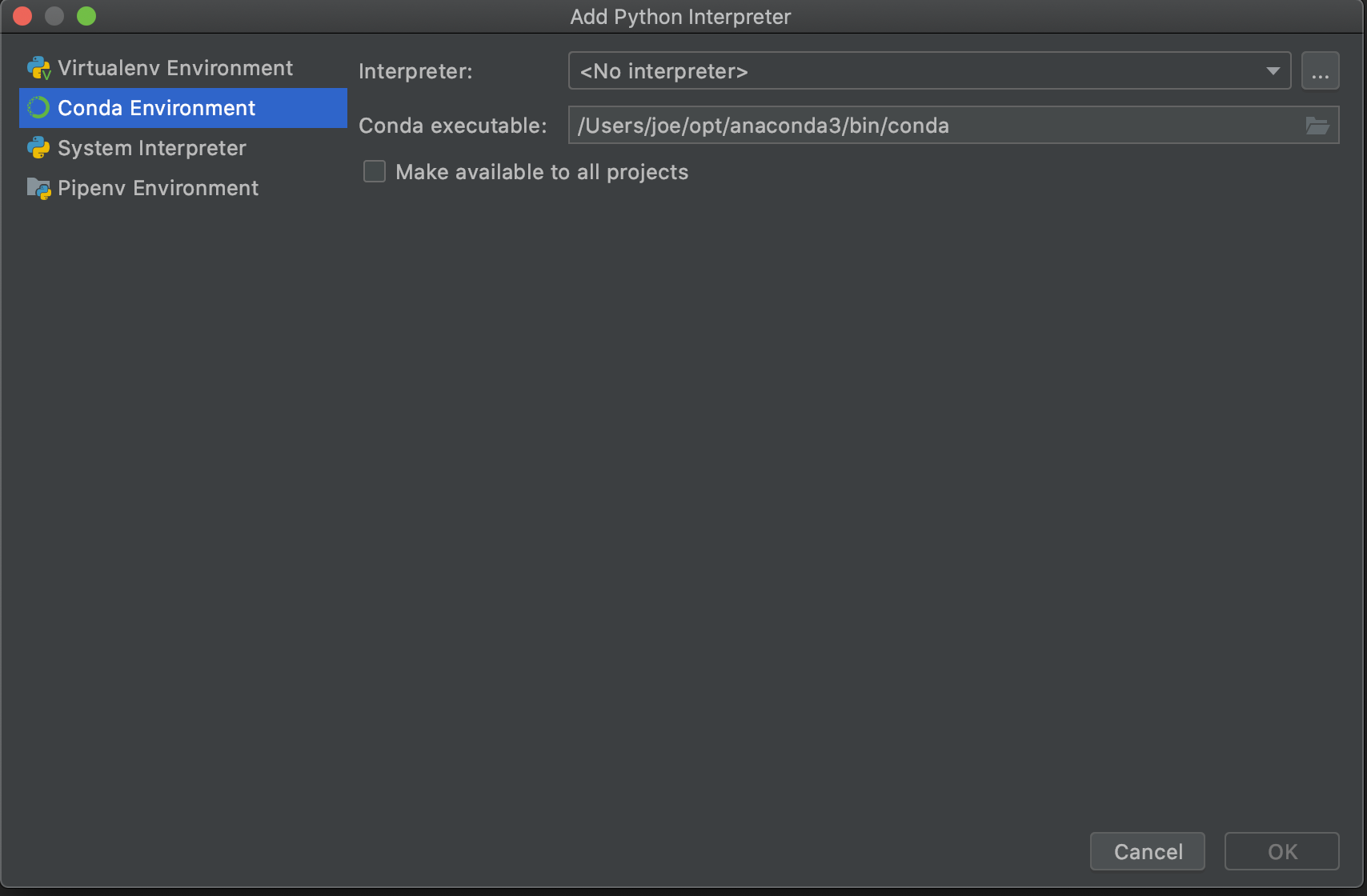This screenshot has height=896, width=1367.
Task: Select the Virtualenv Environment Python icon
Action: [38, 67]
